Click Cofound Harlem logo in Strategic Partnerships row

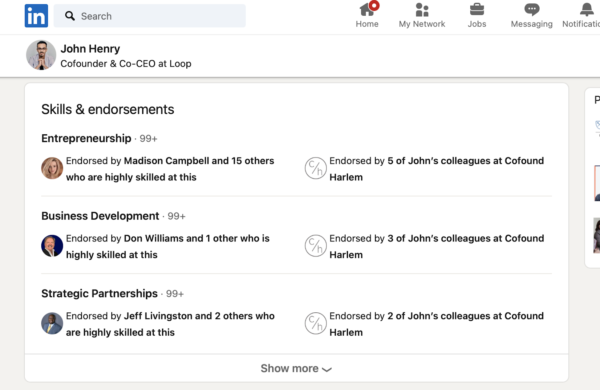315,323
